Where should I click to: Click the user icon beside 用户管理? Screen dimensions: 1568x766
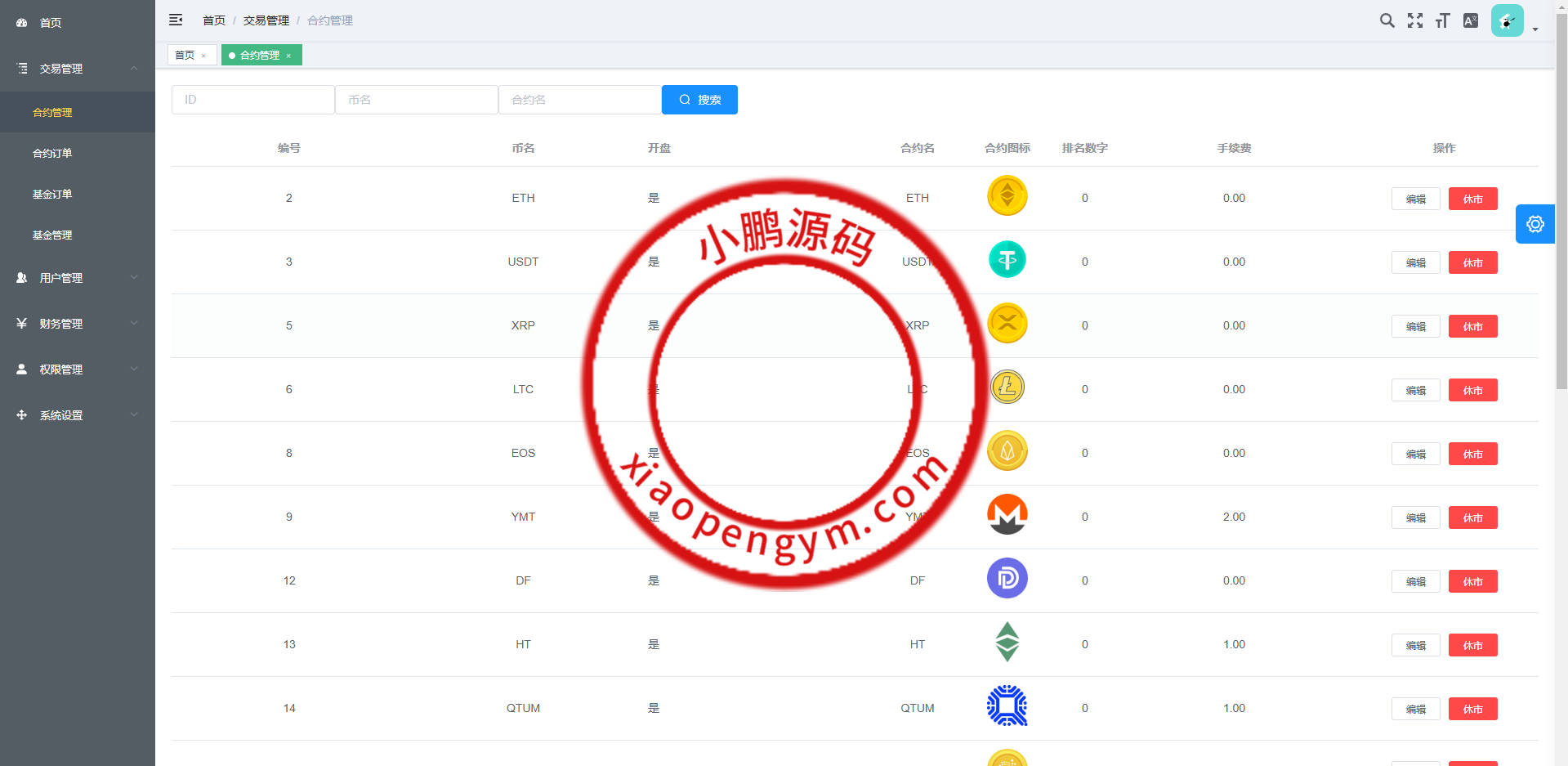pos(21,277)
